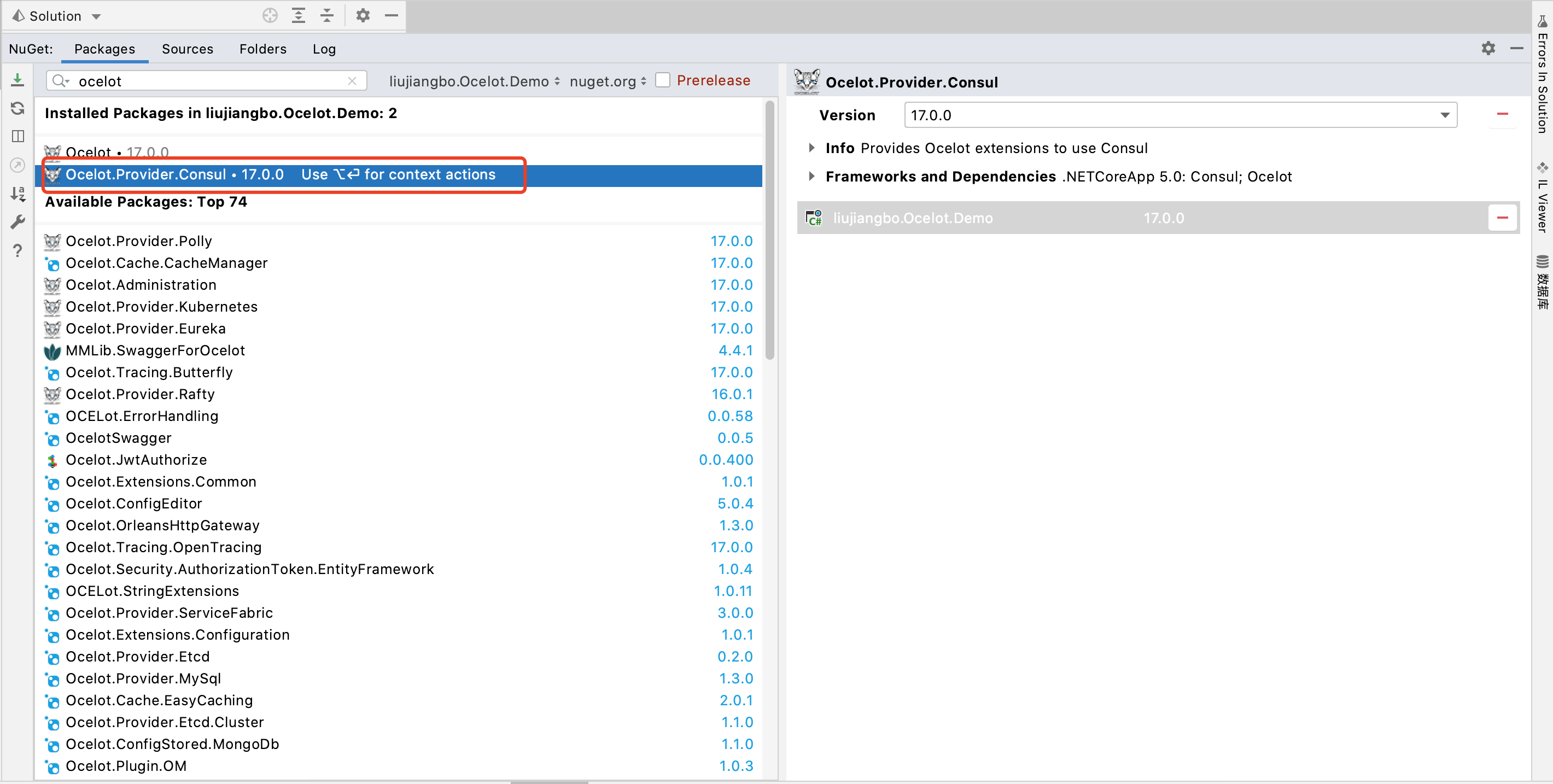Select Ocelot.Extensions.Common package
The image size is (1553, 784).
coord(399,482)
